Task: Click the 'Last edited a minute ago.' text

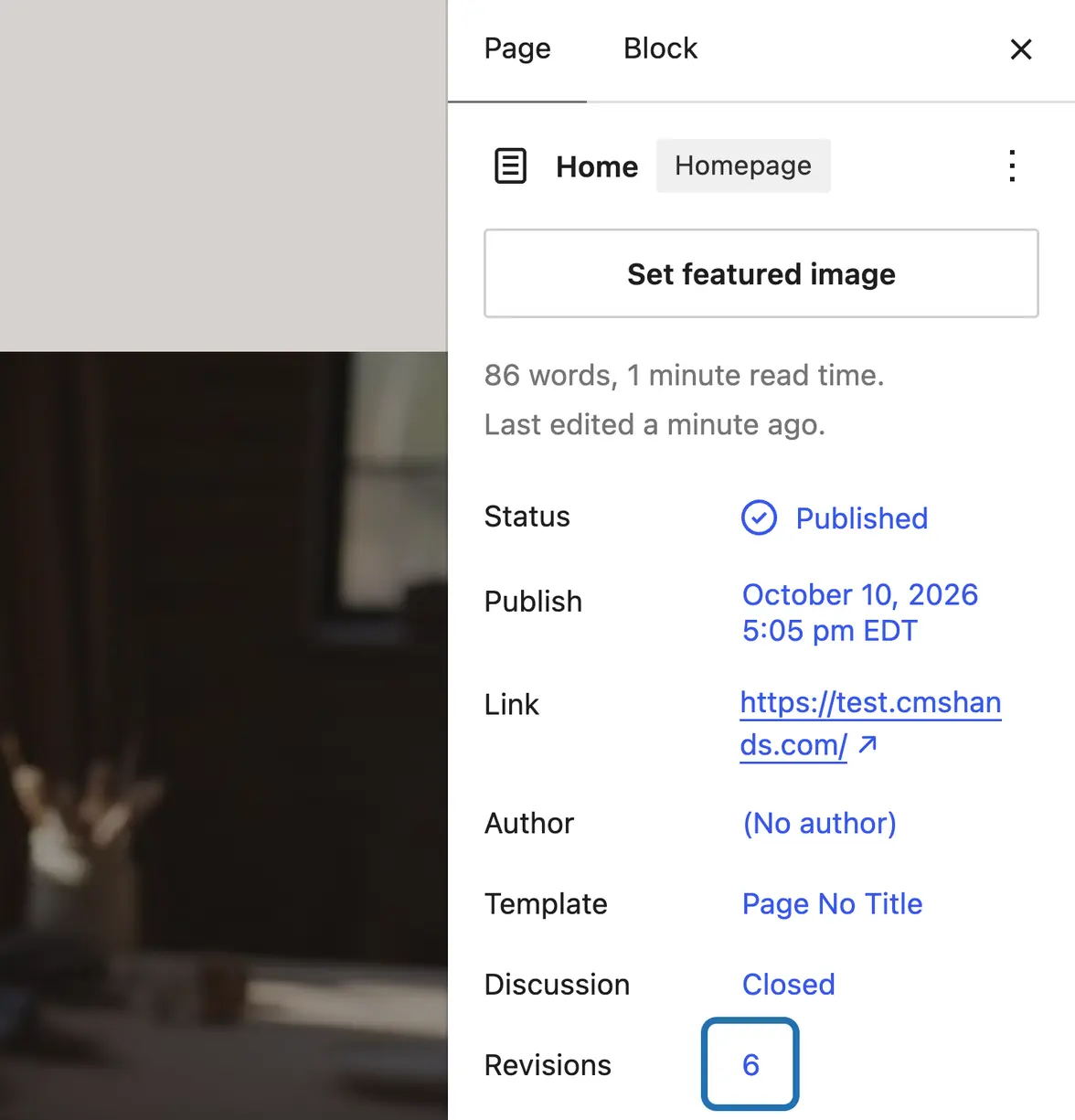Action: (655, 424)
